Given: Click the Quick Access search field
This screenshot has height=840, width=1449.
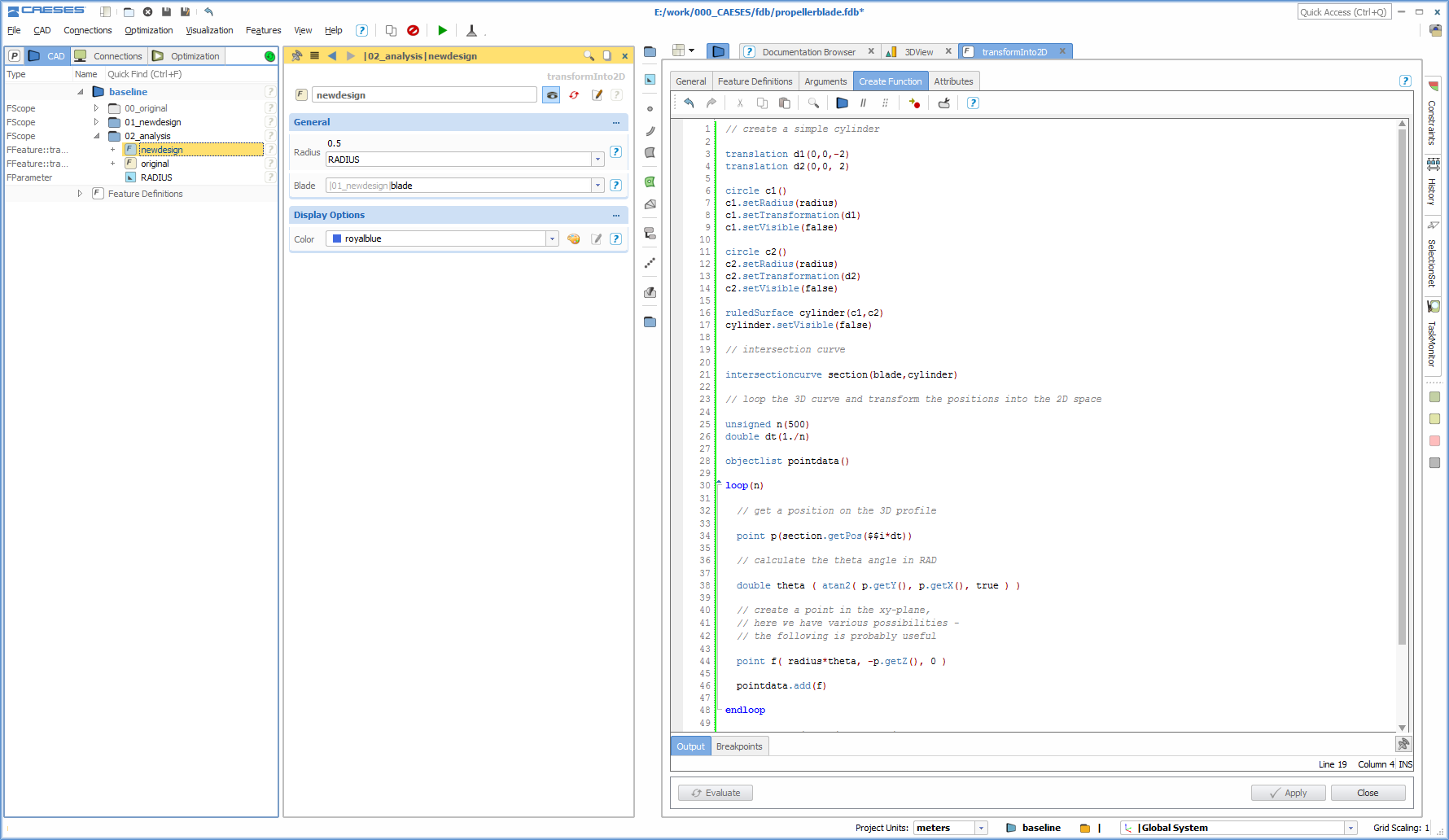Looking at the screenshot, I should pos(1343,11).
